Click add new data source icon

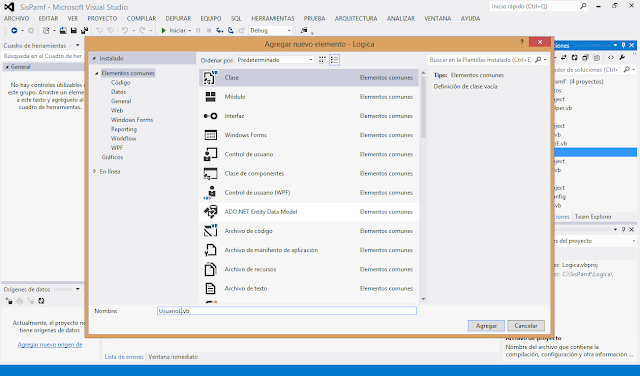tap(9, 301)
